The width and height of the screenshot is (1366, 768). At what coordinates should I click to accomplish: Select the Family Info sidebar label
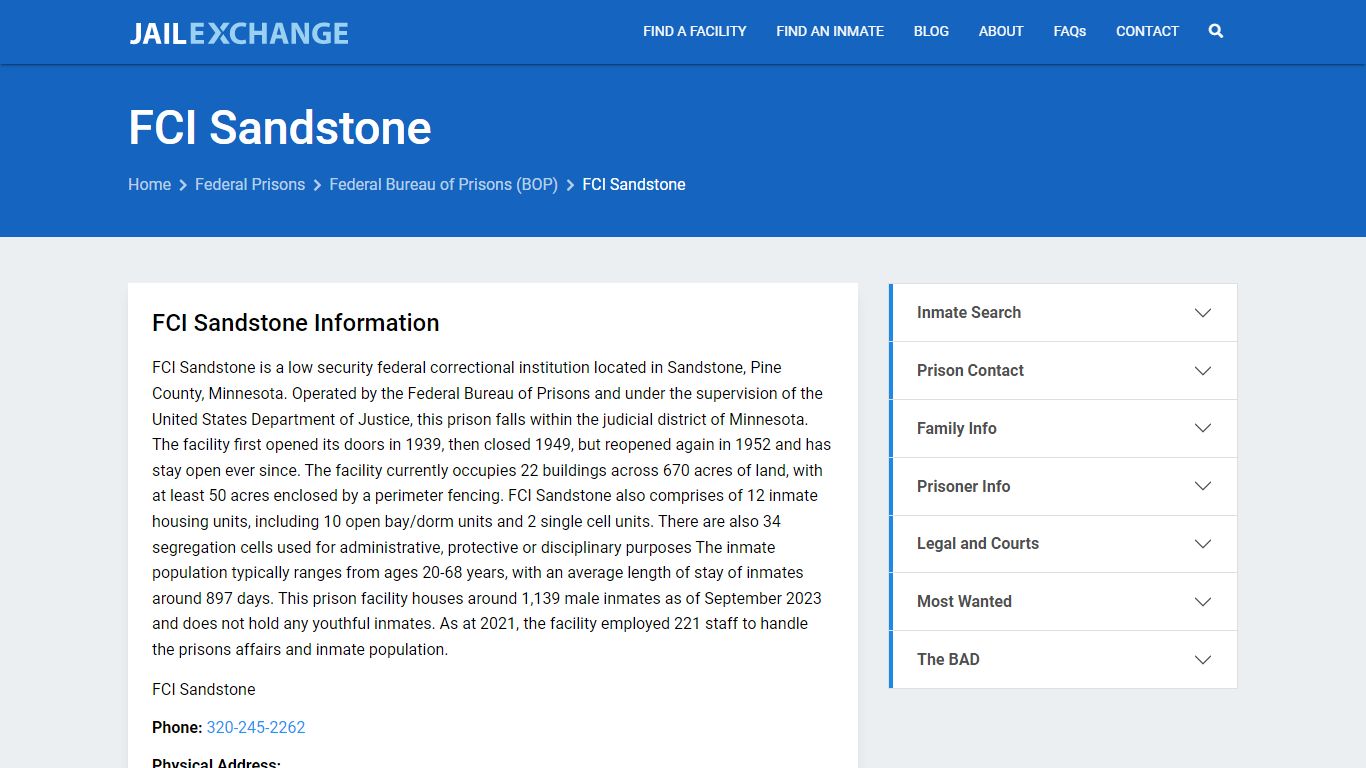coord(957,428)
